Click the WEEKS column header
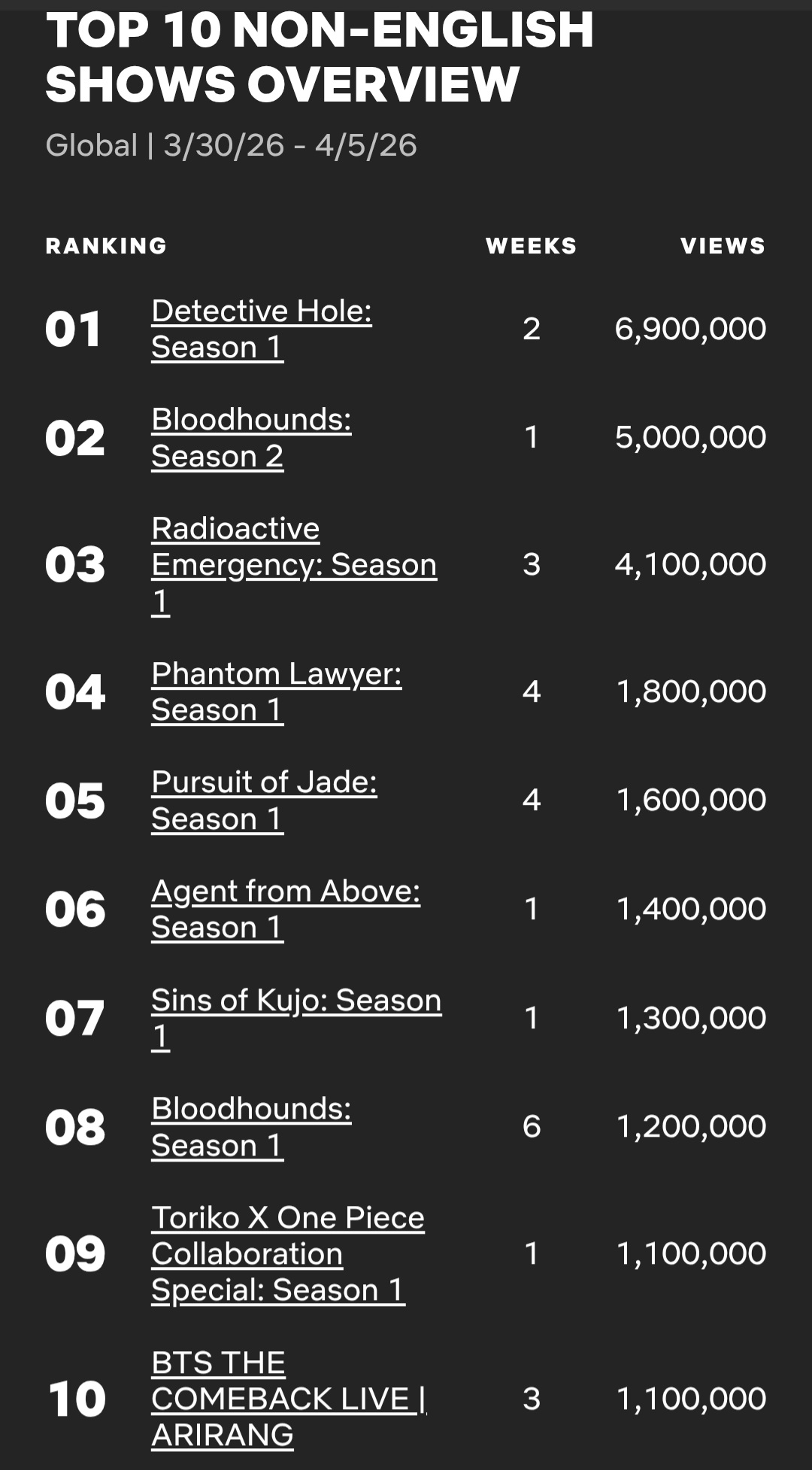Image resolution: width=812 pixels, height=1470 pixels. click(x=531, y=246)
